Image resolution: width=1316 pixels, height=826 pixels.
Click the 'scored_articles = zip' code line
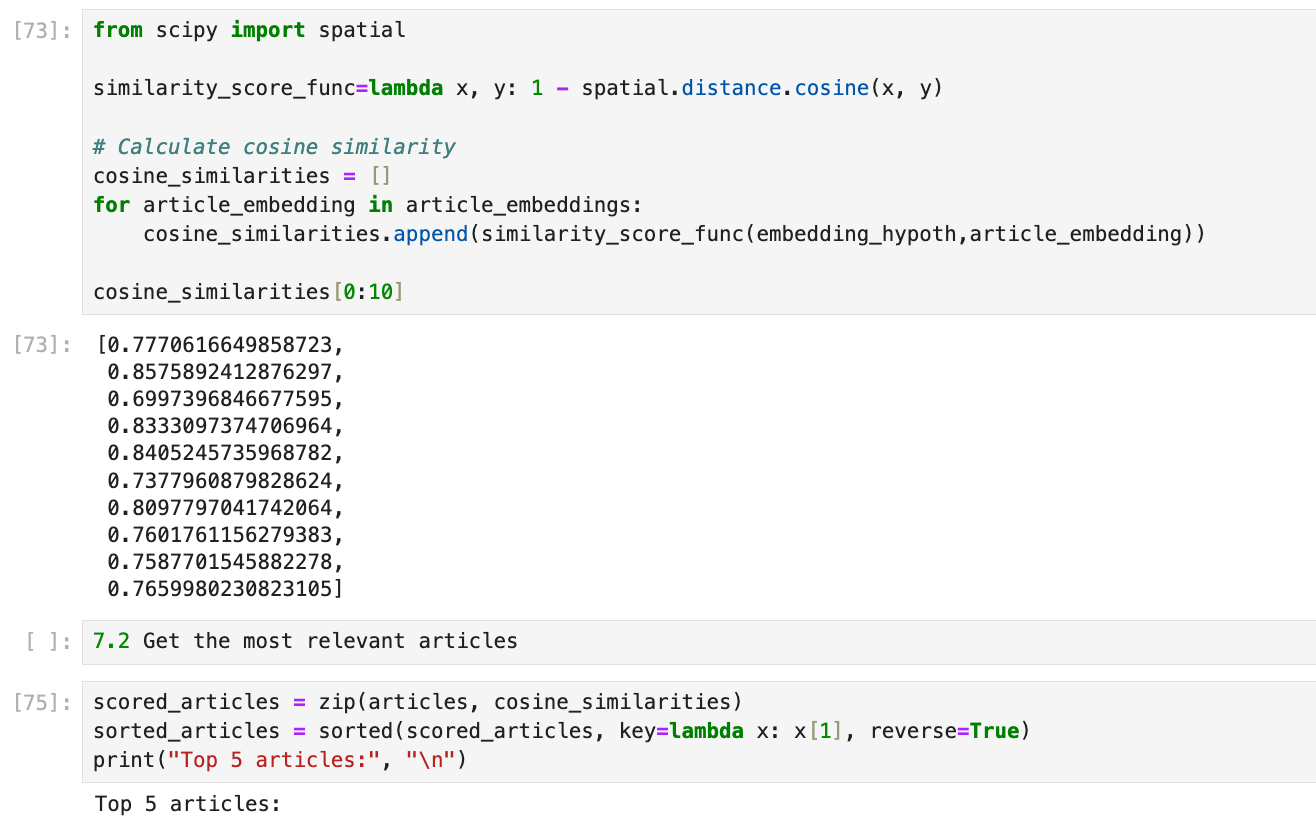[x=418, y=702]
